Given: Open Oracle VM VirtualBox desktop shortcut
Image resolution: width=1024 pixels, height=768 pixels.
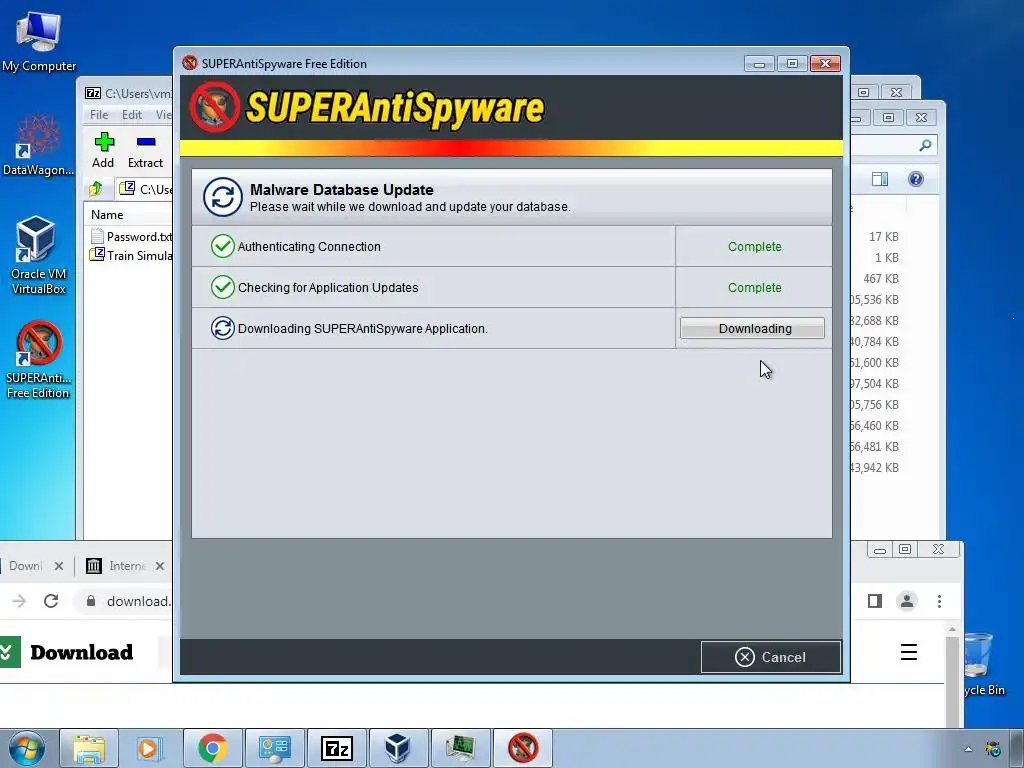Looking at the screenshot, I should (x=39, y=255).
